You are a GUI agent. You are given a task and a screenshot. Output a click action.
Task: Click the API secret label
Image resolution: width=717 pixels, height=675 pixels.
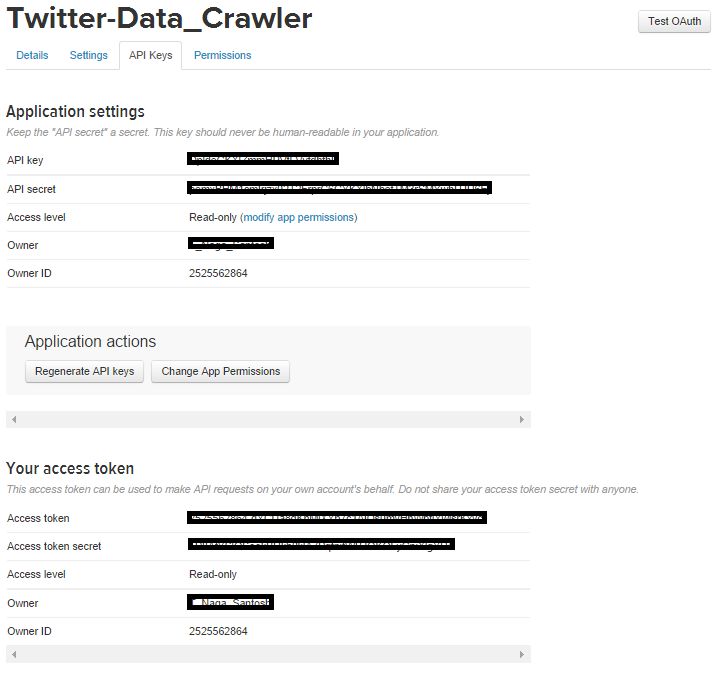pyautogui.click(x=32, y=189)
